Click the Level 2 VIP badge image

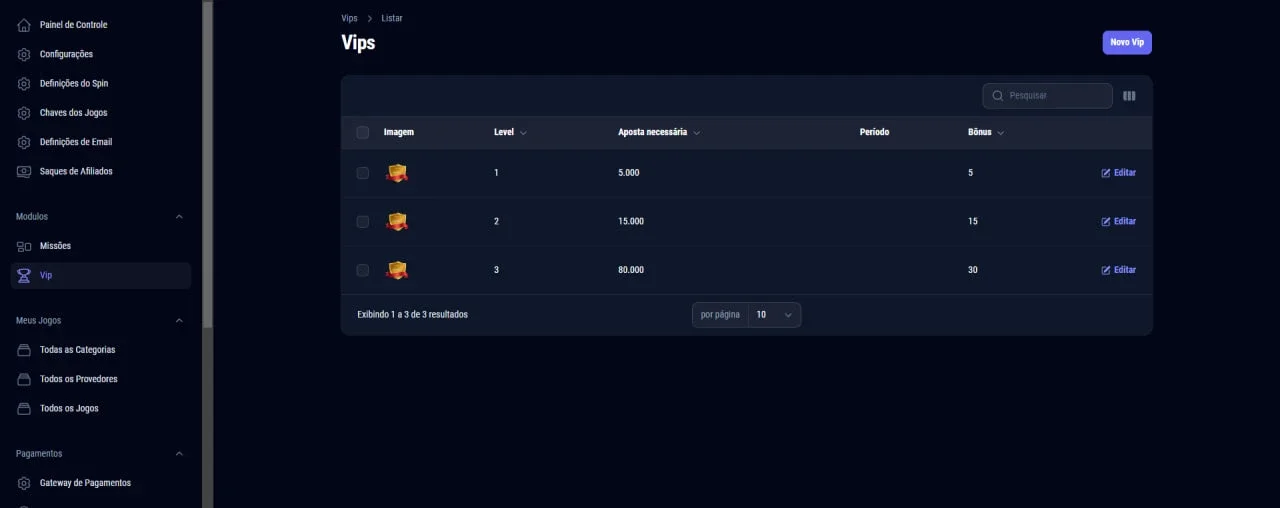tap(397, 222)
